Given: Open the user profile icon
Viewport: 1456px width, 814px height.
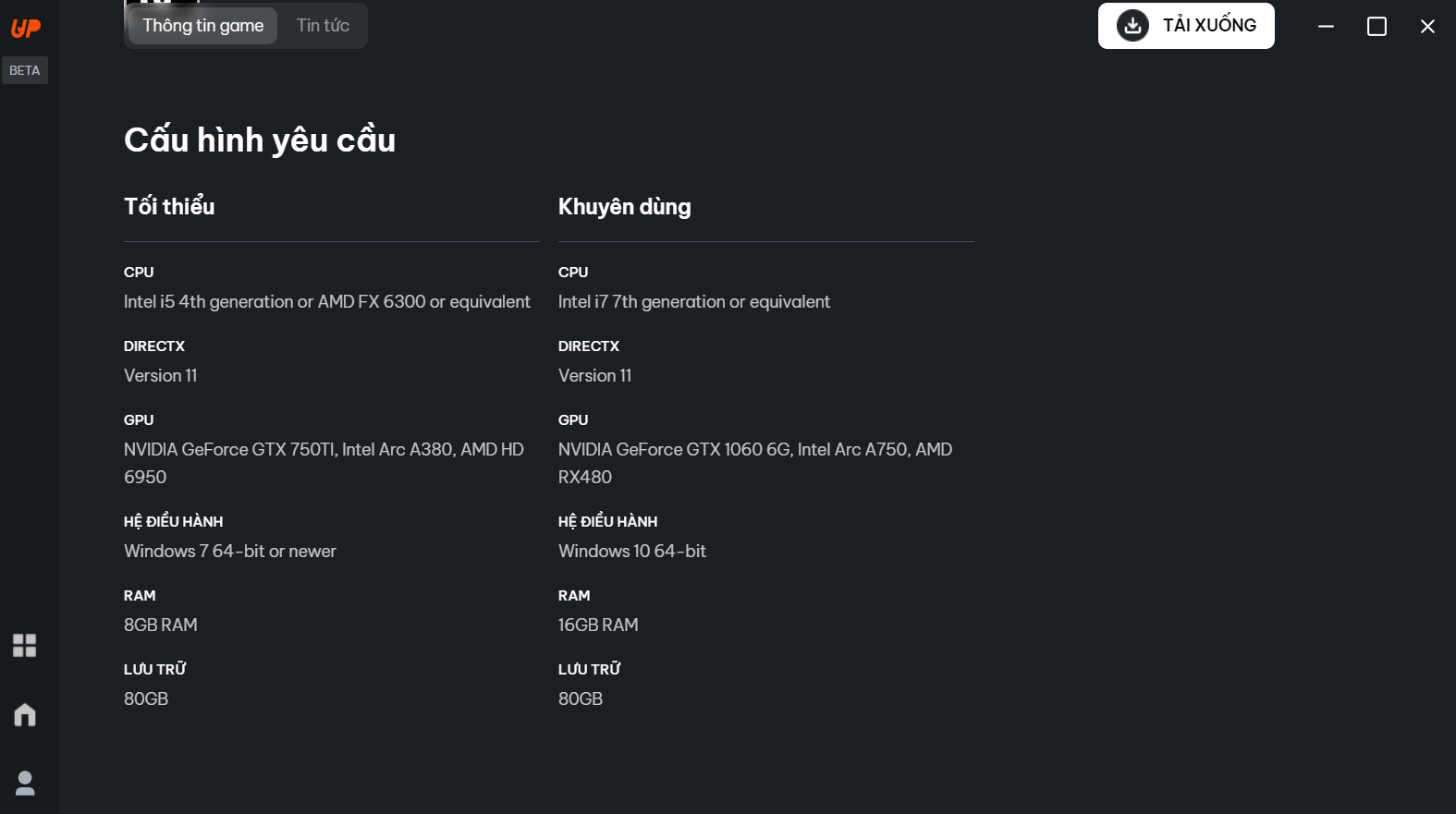Looking at the screenshot, I should (x=25, y=783).
